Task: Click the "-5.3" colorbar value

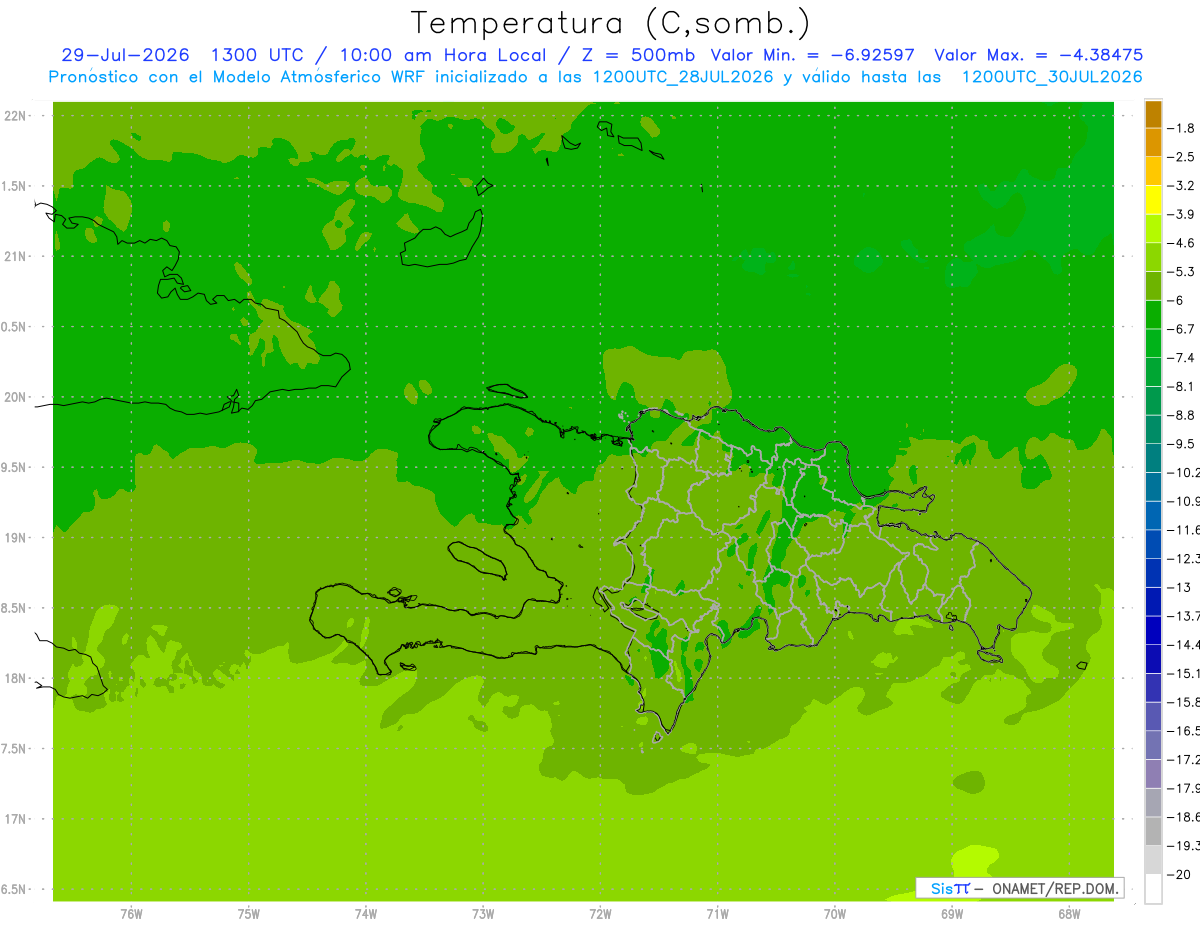Action: 1181,271
